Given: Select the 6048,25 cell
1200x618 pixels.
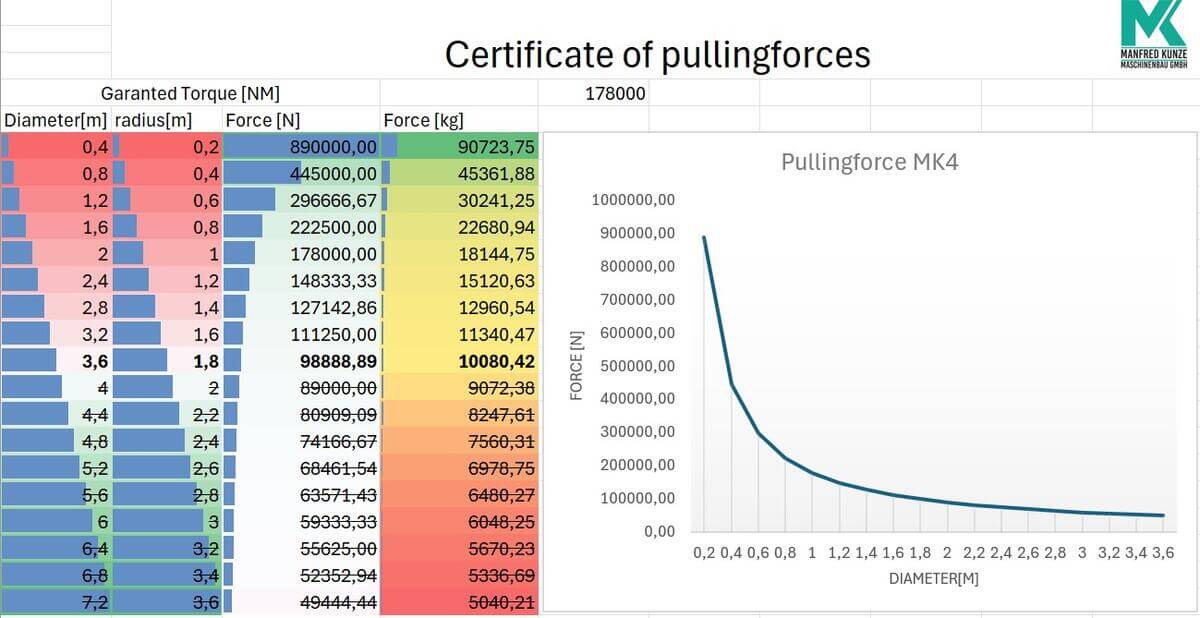Looking at the screenshot, I should [x=459, y=521].
